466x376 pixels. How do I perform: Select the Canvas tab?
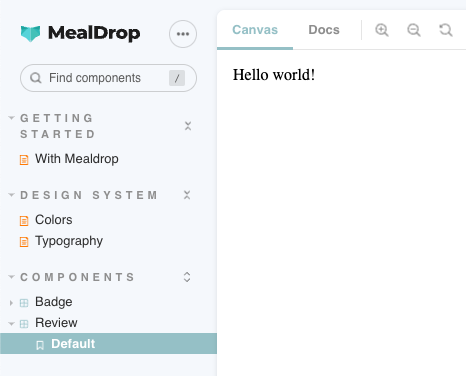click(x=255, y=30)
